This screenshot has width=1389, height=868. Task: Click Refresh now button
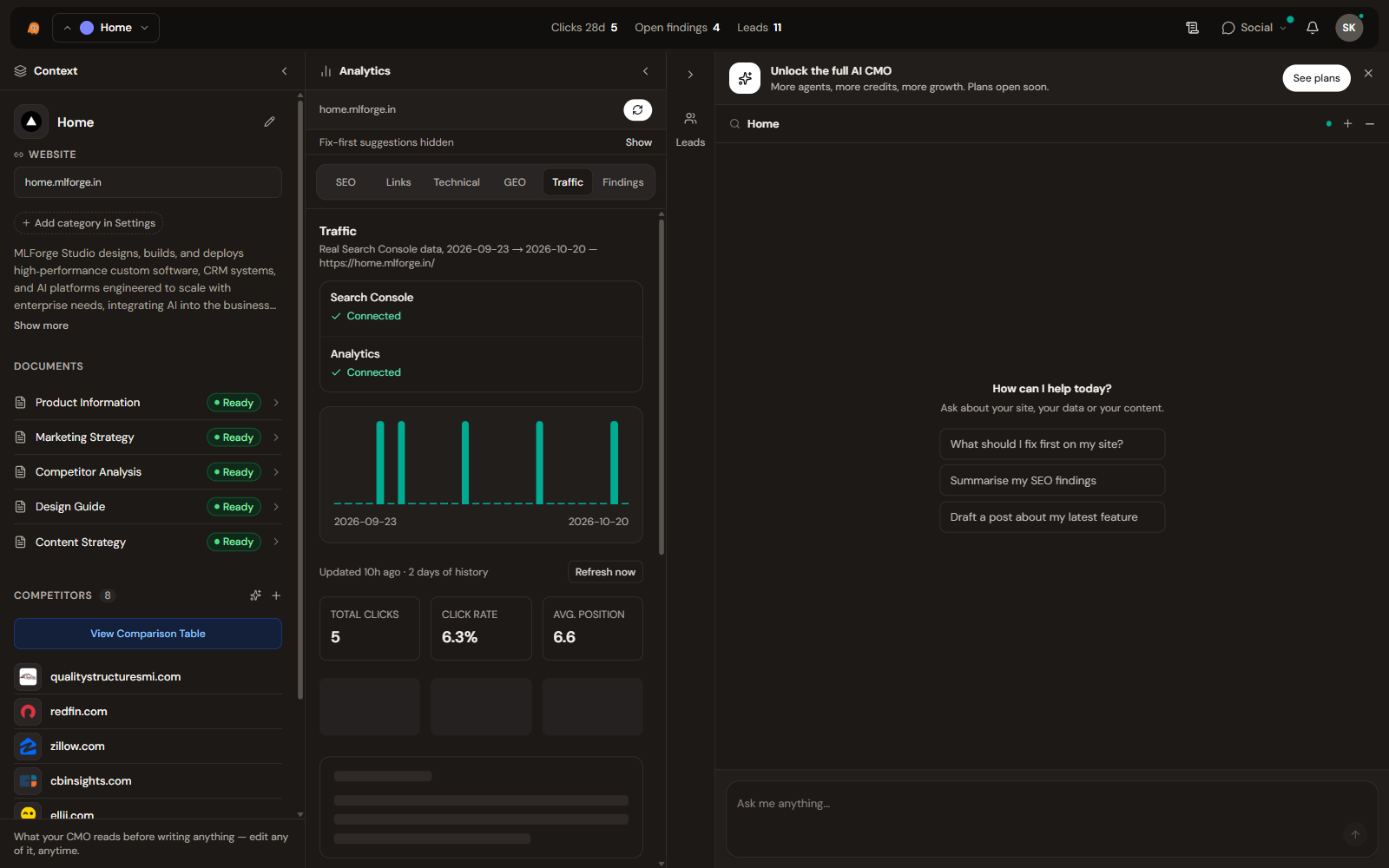click(x=605, y=572)
